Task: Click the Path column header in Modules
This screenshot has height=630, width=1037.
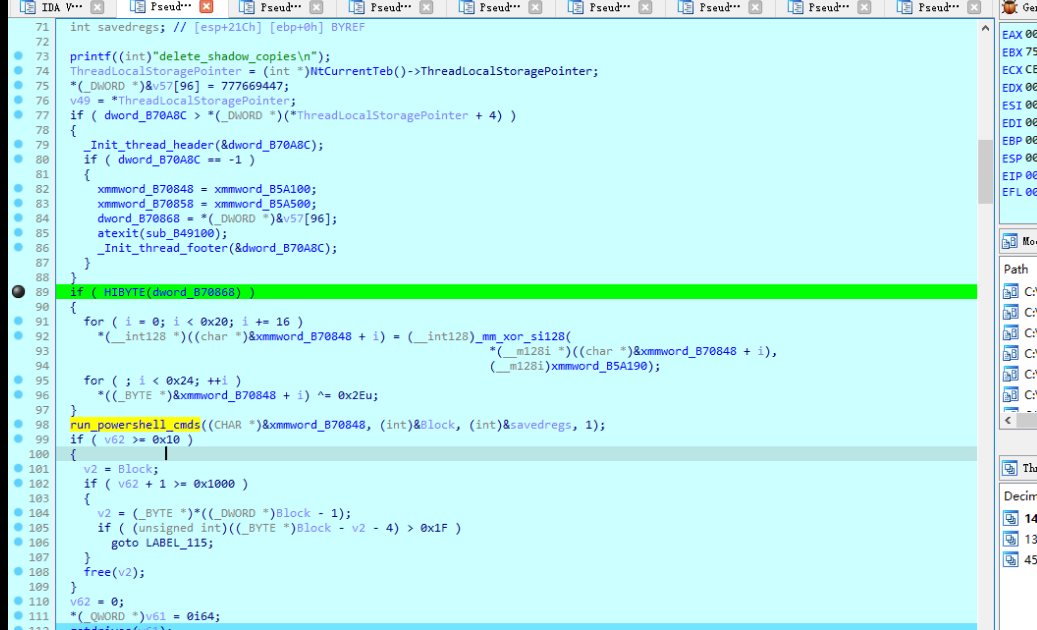Action: point(1016,269)
